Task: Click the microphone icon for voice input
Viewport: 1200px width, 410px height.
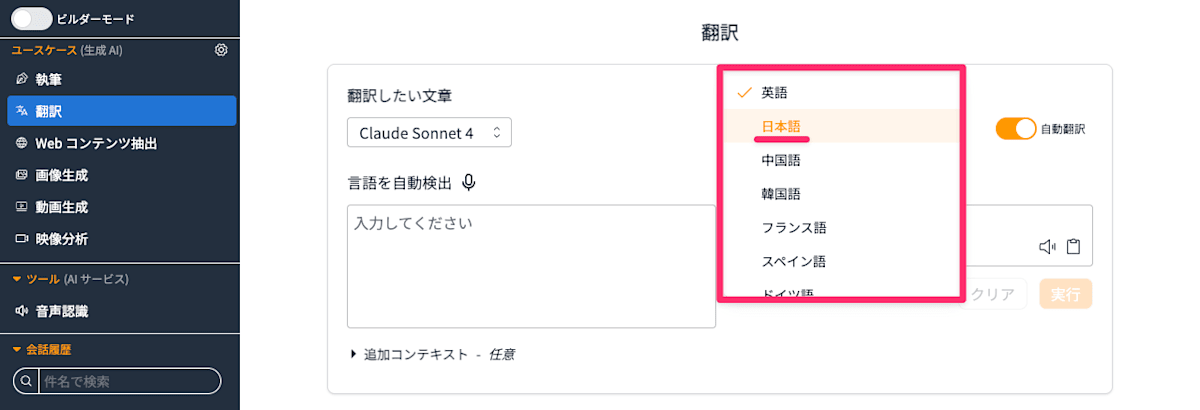Action: [x=469, y=183]
